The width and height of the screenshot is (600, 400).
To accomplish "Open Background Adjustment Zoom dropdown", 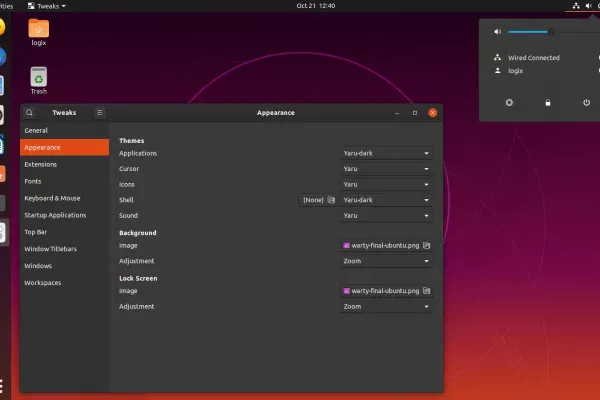I will [386, 261].
